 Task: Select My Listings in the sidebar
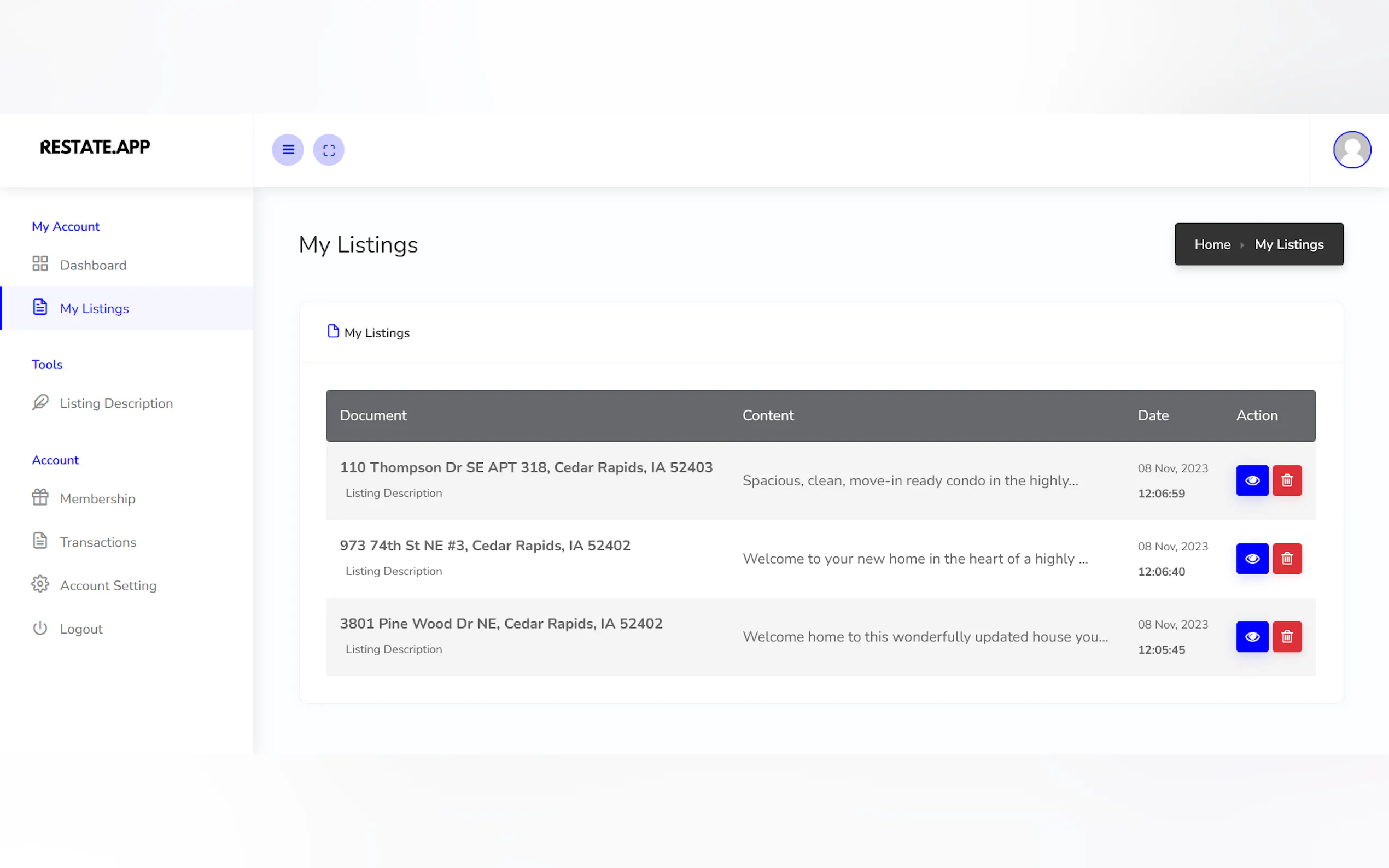[94, 309]
